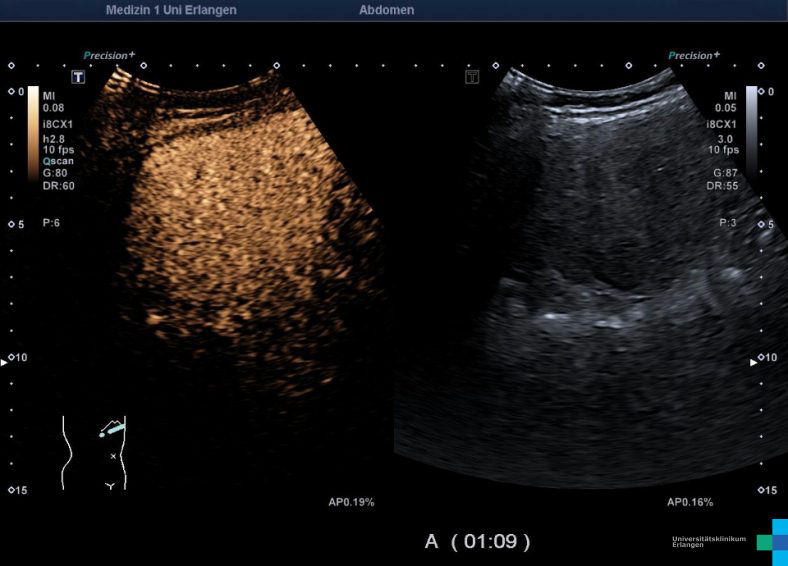
Task: Toggle the Qscan indicator
Action: coord(58,161)
